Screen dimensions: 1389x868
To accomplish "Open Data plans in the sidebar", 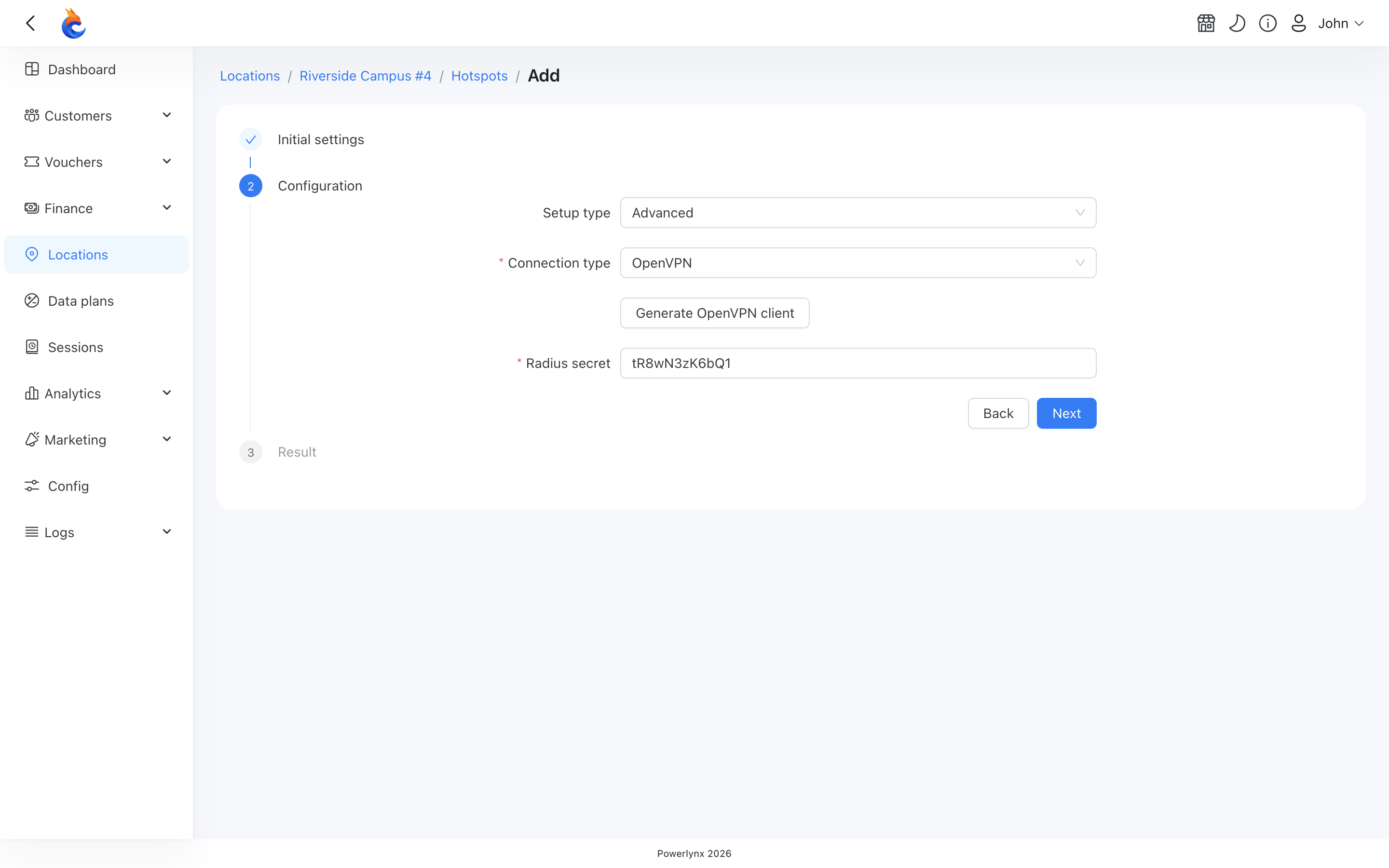I will (x=96, y=301).
